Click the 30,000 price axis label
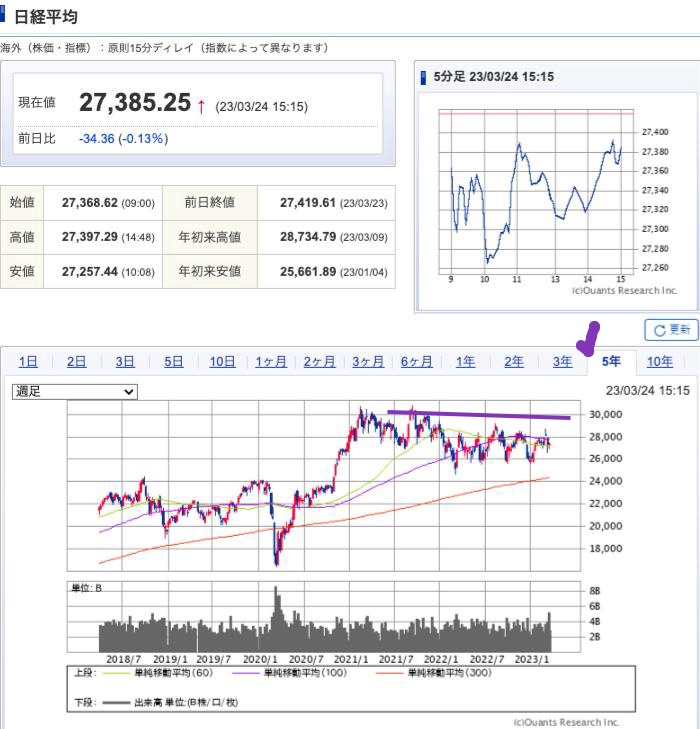Screen dimensions: 700x729 [606, 414]
